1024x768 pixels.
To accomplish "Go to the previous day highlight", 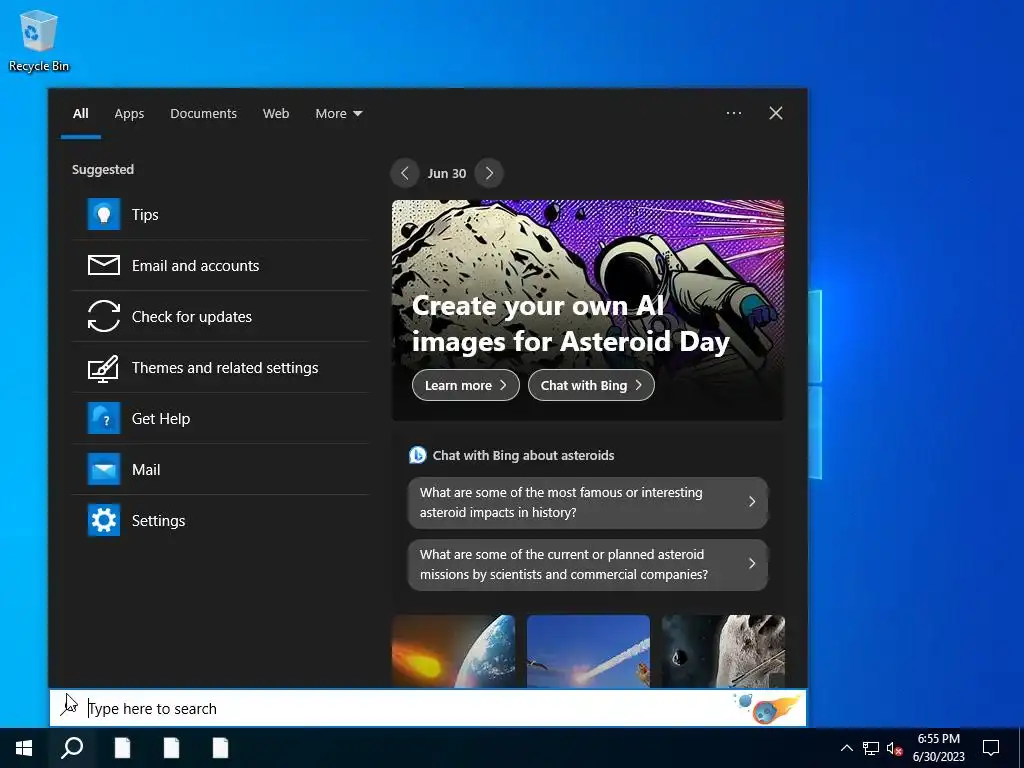I will [405, 173].
